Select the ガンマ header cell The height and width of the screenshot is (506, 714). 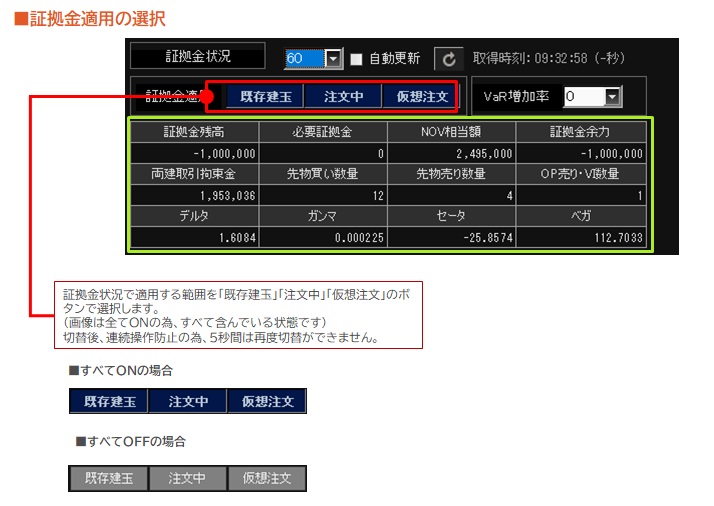[323, 216]
